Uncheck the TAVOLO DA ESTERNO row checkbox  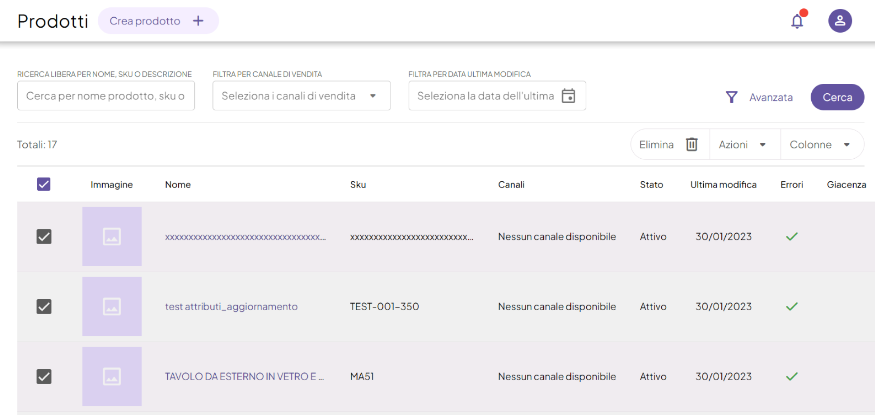click(44, 377)
